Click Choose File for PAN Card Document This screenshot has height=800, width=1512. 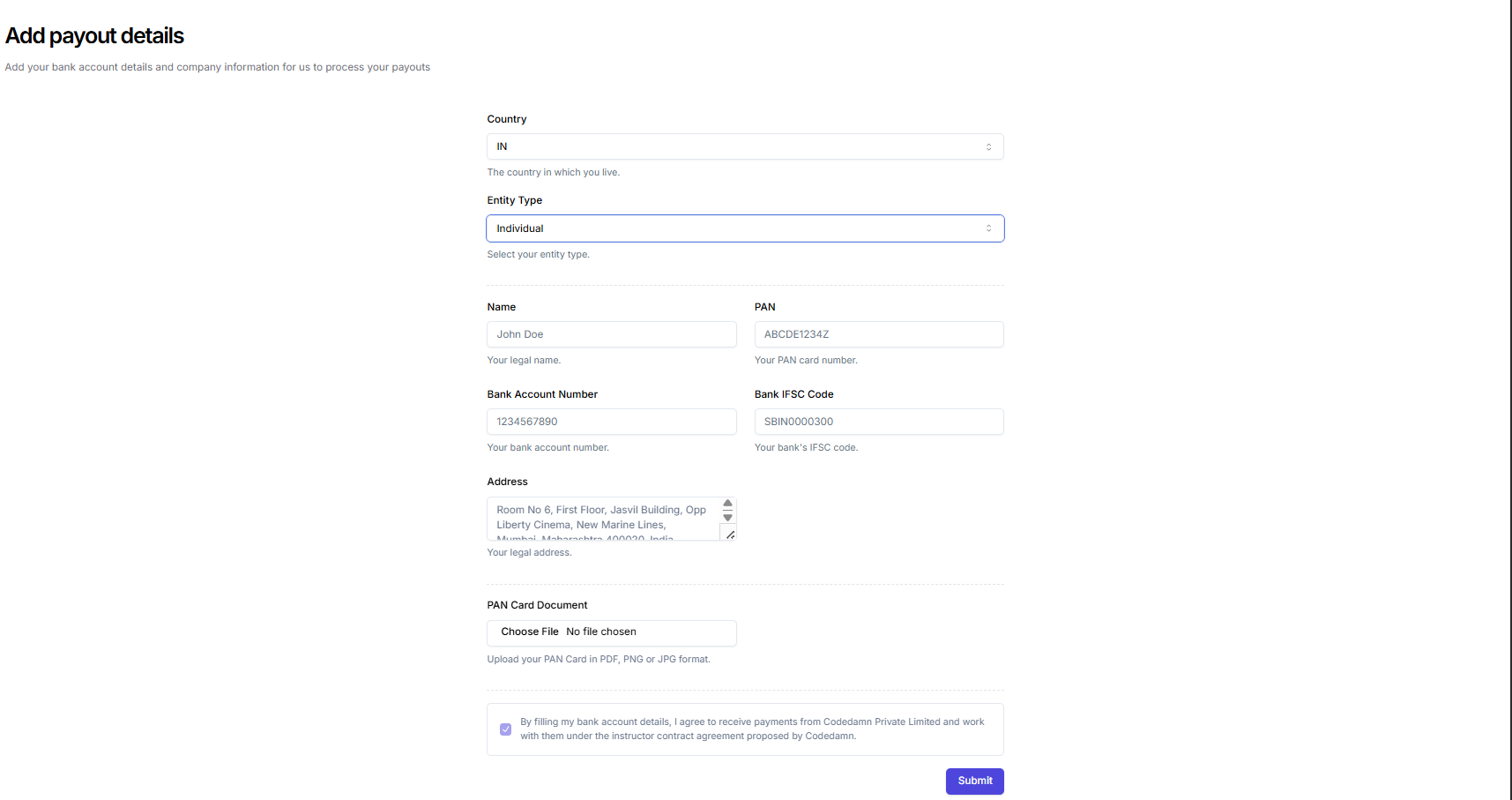(x=530, y=632)
